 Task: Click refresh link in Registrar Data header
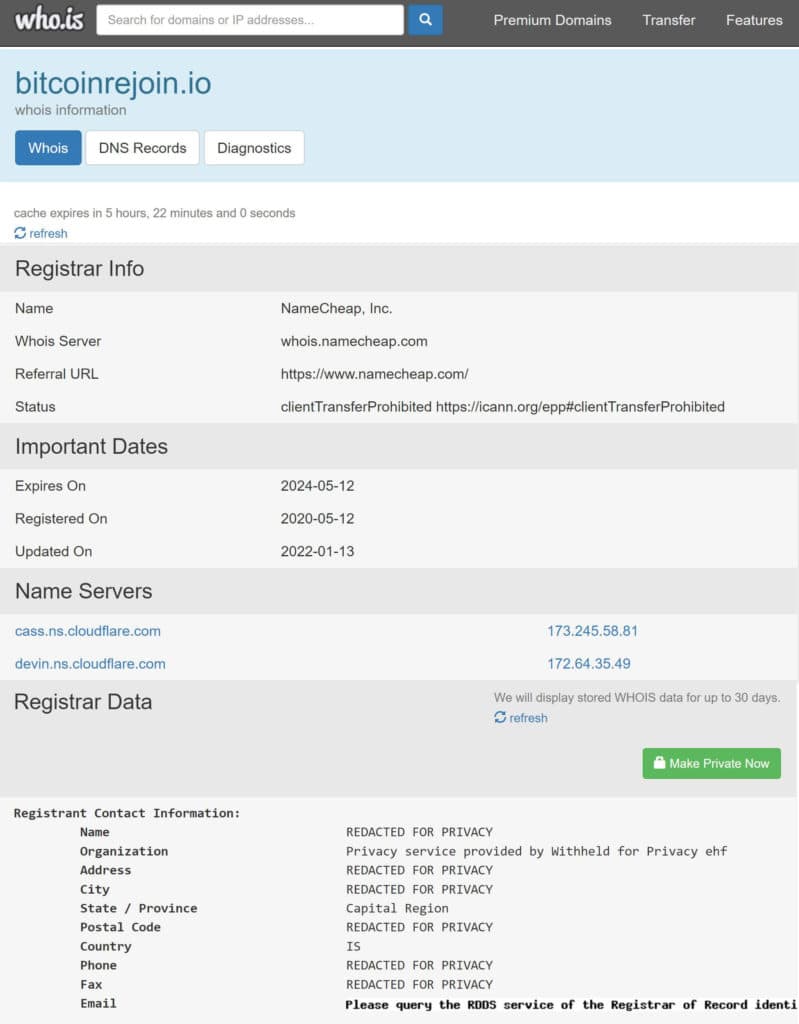[529, 718]
